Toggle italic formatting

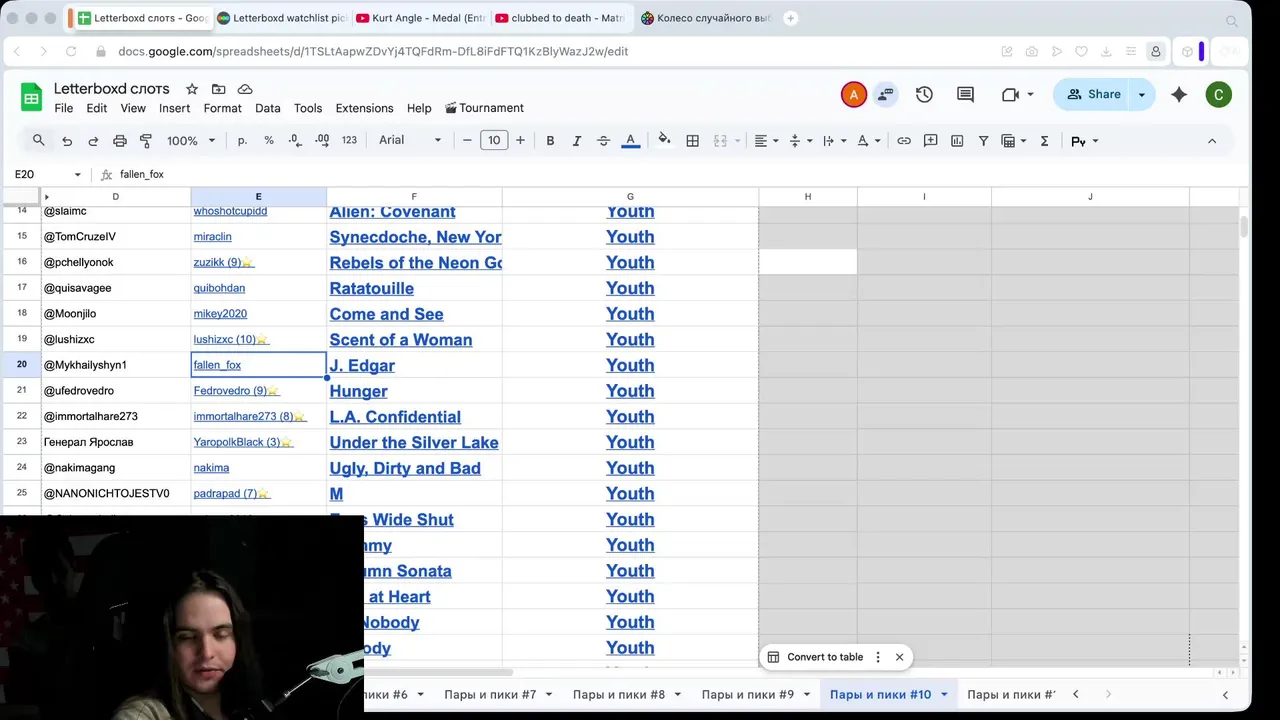pyautogui.click(x=577, y=141)
